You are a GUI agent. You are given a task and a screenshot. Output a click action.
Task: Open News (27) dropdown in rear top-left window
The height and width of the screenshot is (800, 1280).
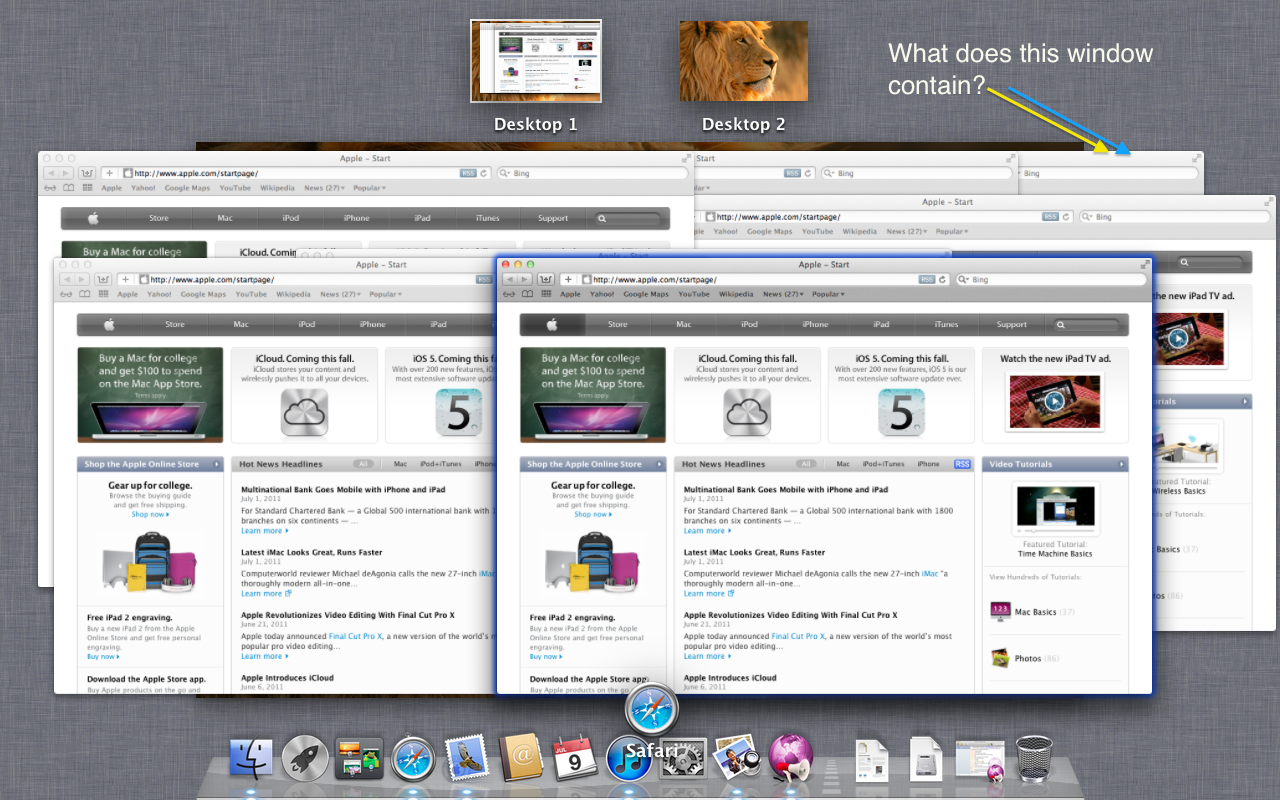tap(324, 187)
